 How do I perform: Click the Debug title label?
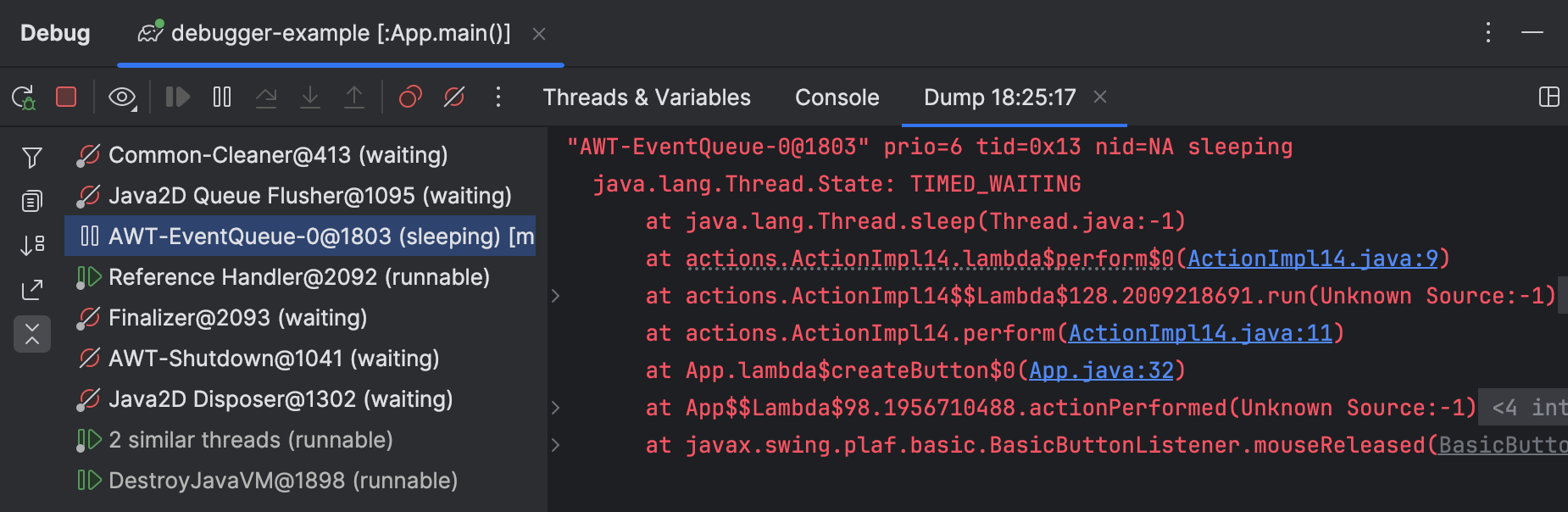tap(55, 33)
